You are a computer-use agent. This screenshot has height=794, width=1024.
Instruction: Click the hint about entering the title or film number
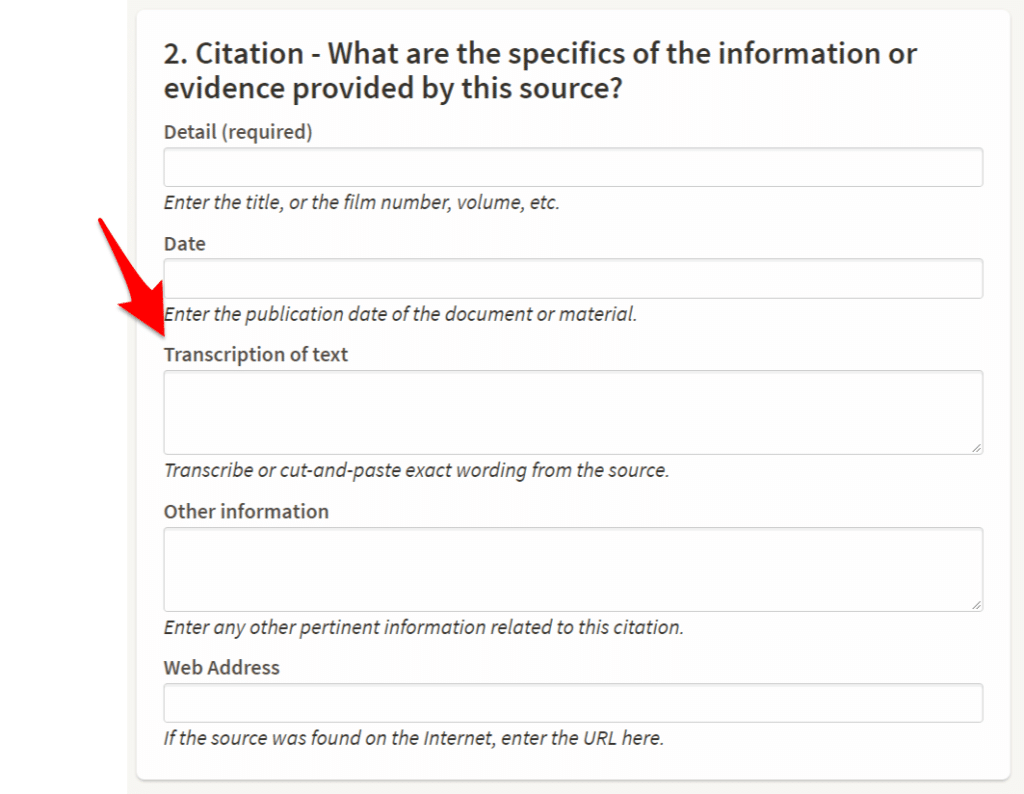point(360,202)
